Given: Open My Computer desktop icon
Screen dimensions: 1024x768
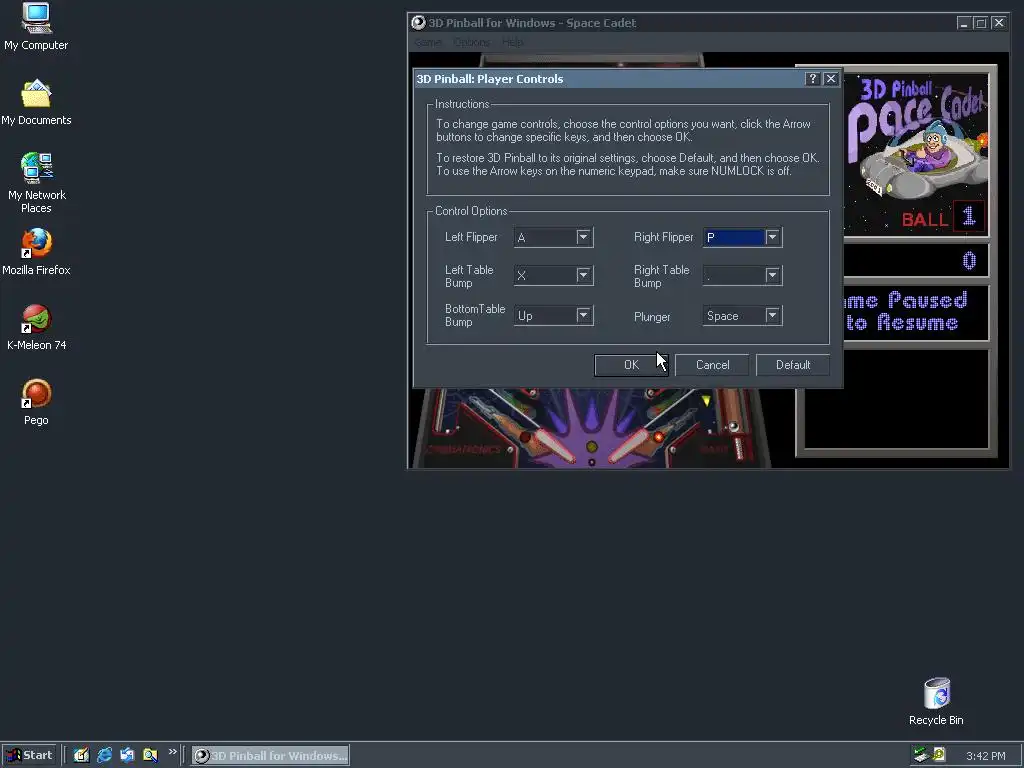Looking at the screenshot, I should 36,27.
